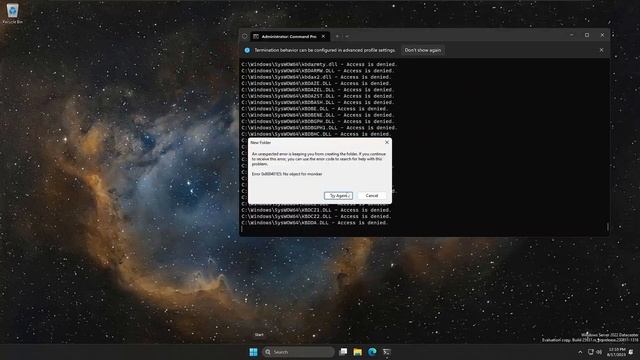Click Try Again in the New Folder dialog
The height and width of the screenshot is (360, 640).
point(338,196)
